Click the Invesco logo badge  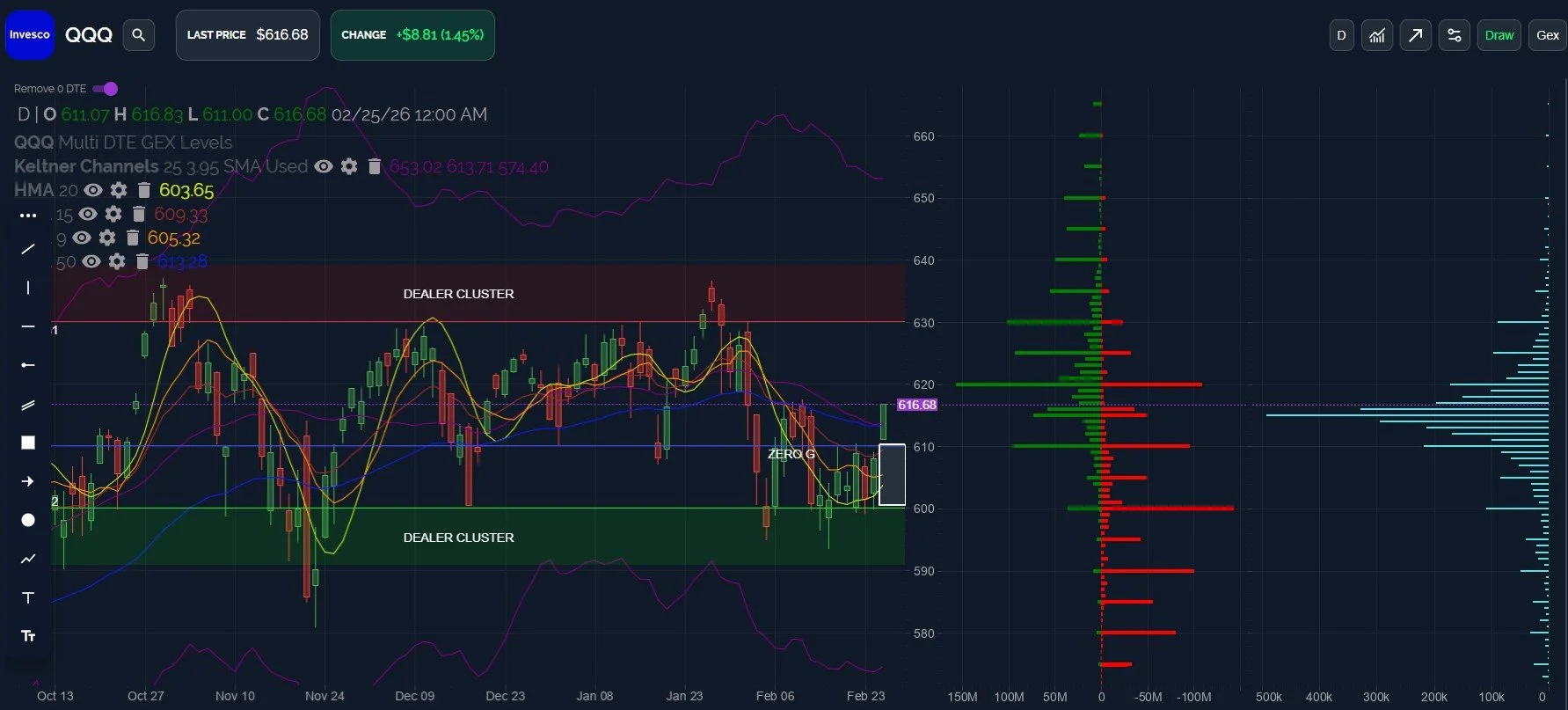click(30, 35)
